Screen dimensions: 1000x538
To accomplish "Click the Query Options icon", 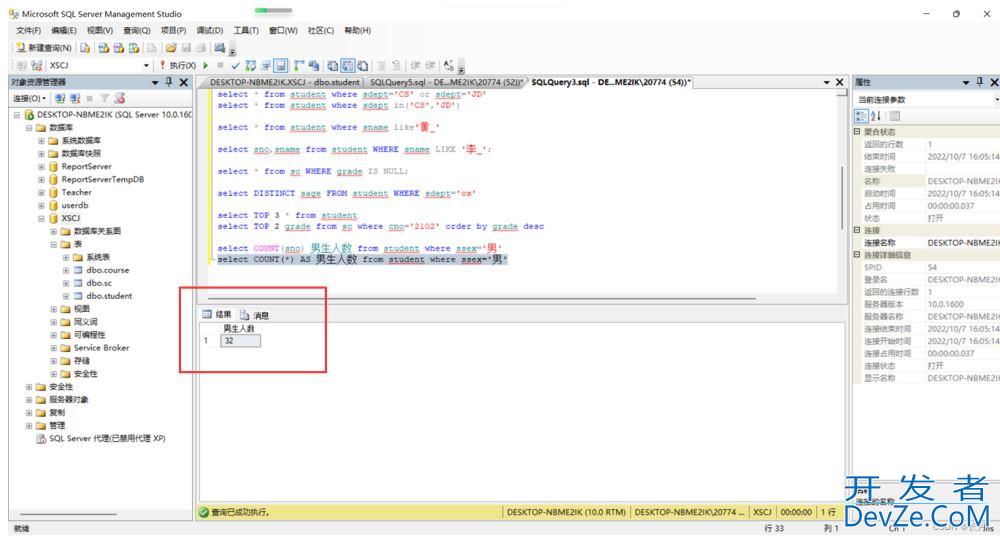I will tap(265, 65).
